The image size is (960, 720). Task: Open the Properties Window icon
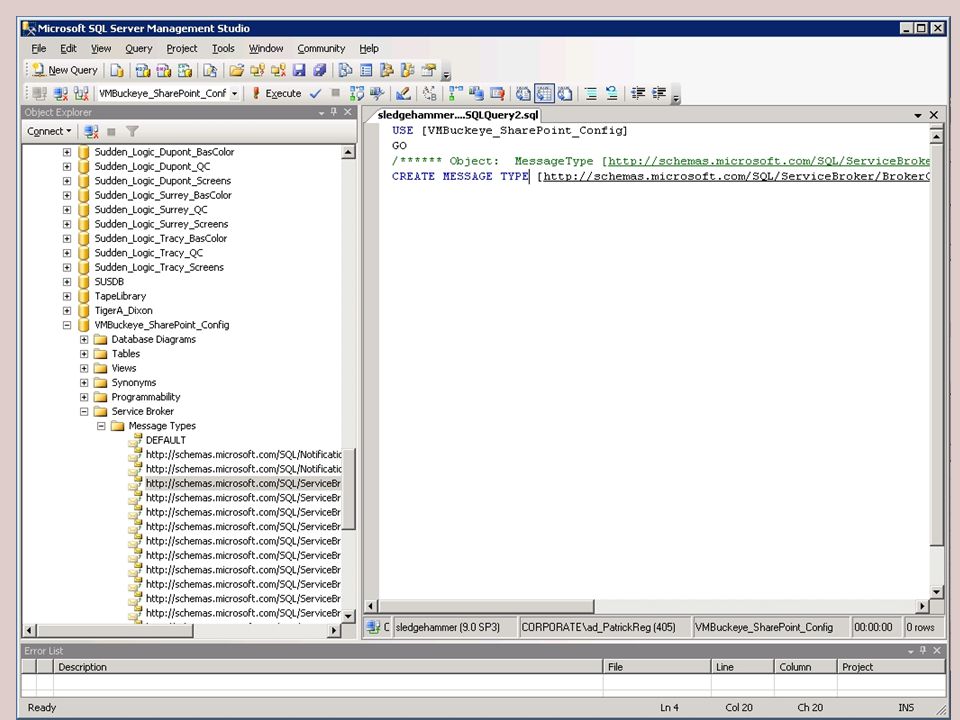429,70
